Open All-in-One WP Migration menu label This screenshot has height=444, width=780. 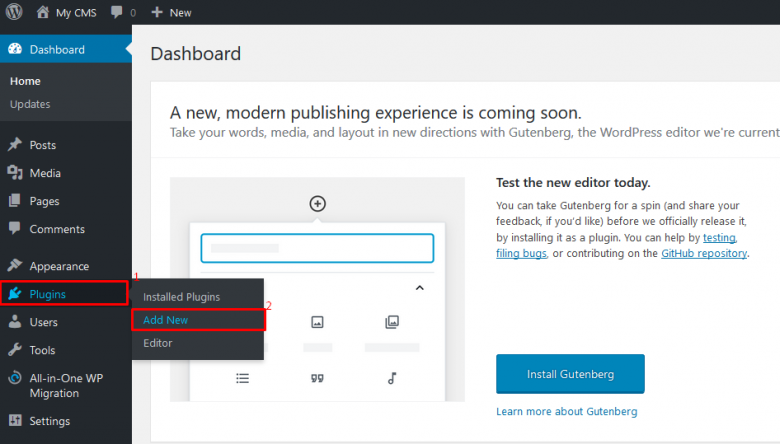(x=66, y=385)
